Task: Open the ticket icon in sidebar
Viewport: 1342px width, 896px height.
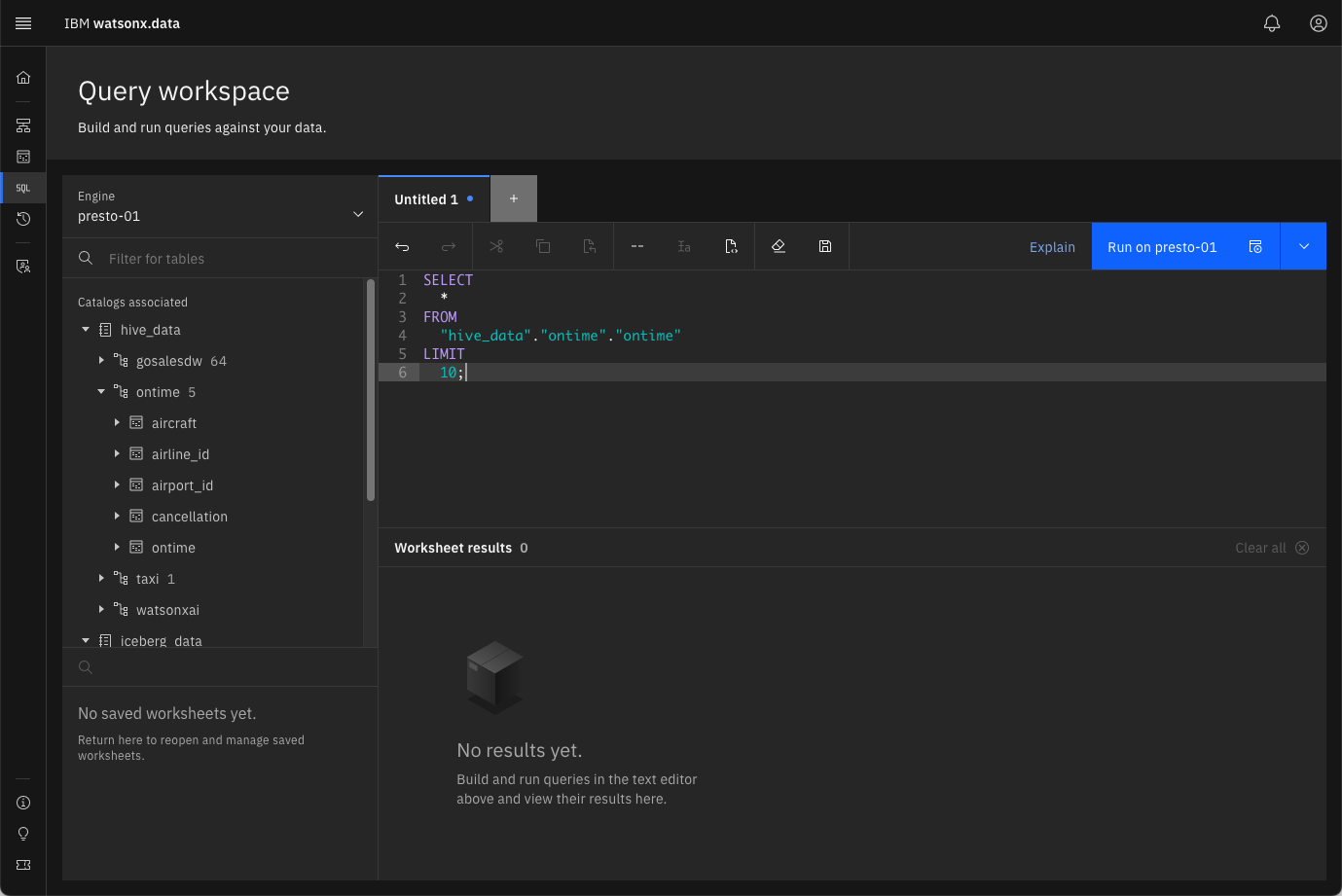Action: pyautogui.click(x=23, y=865)
